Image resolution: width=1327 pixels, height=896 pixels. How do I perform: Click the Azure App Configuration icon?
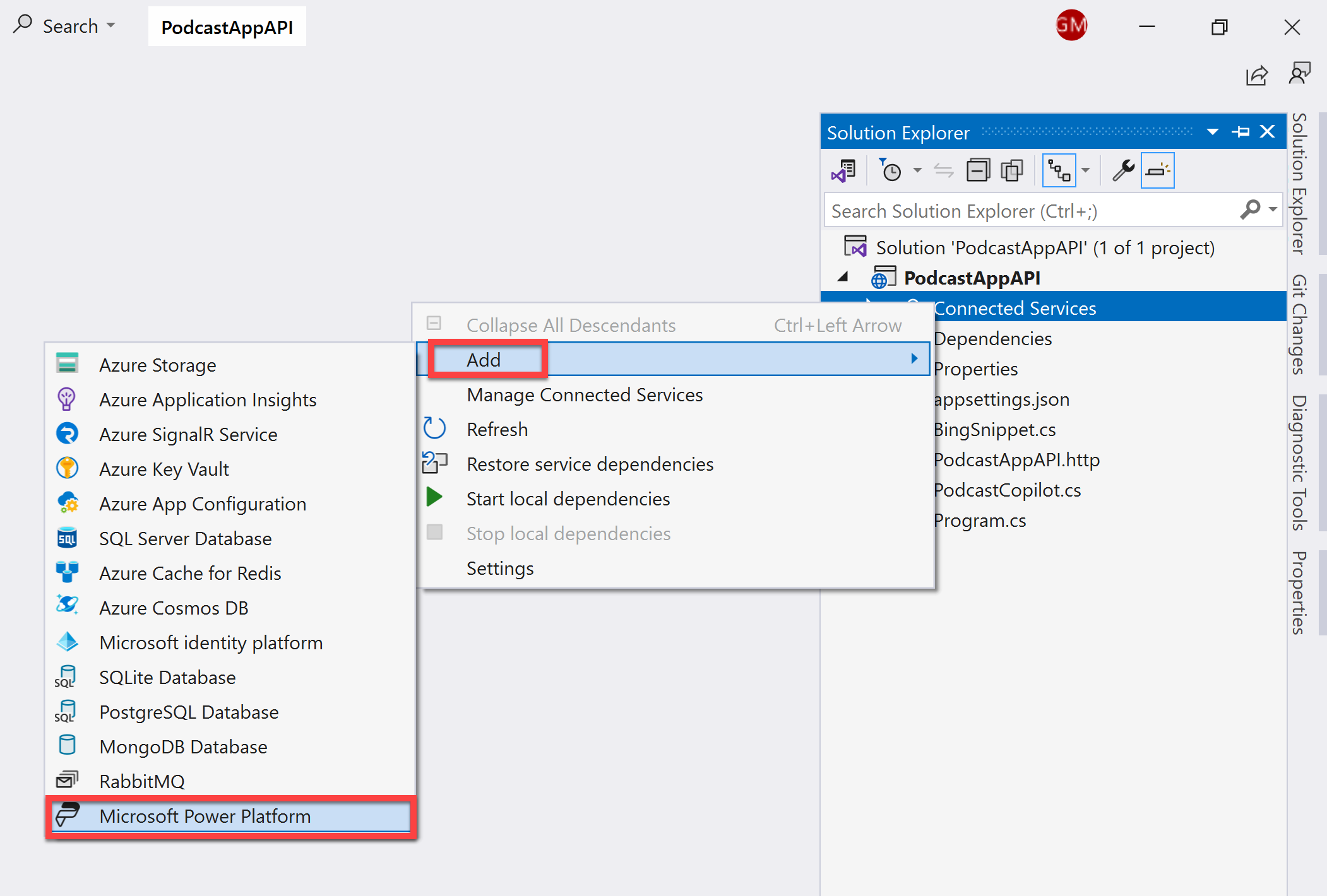pos(67,503)
